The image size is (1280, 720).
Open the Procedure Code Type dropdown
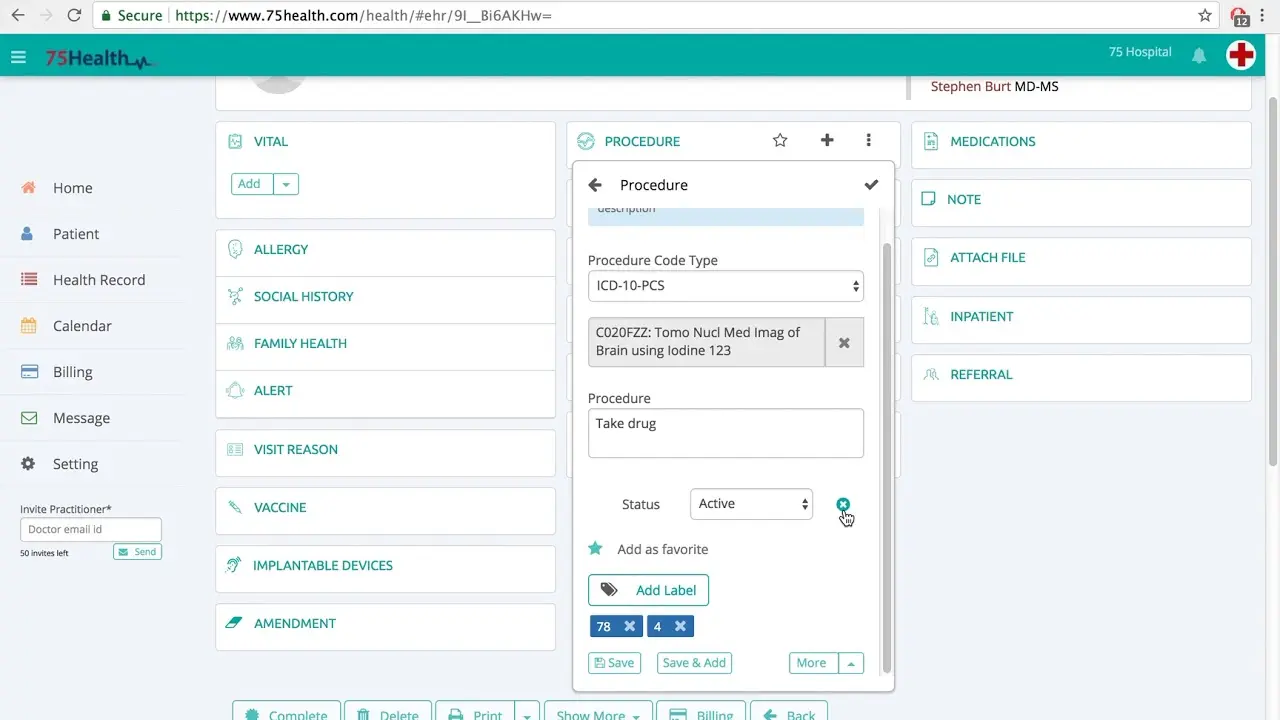[x=725, y=285]
